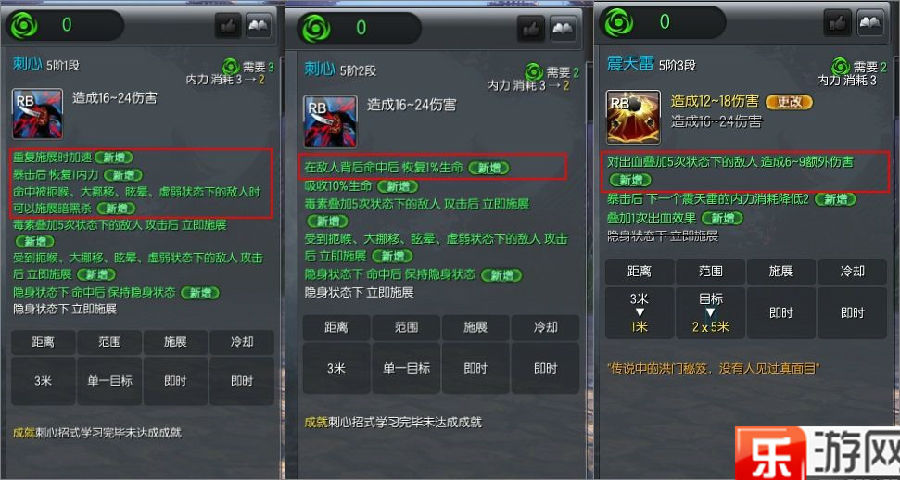The height and width of the screenshot is (480, 900).
Task: Click the green swirl point icon in the left panel
Action: [x=24, y=26]
